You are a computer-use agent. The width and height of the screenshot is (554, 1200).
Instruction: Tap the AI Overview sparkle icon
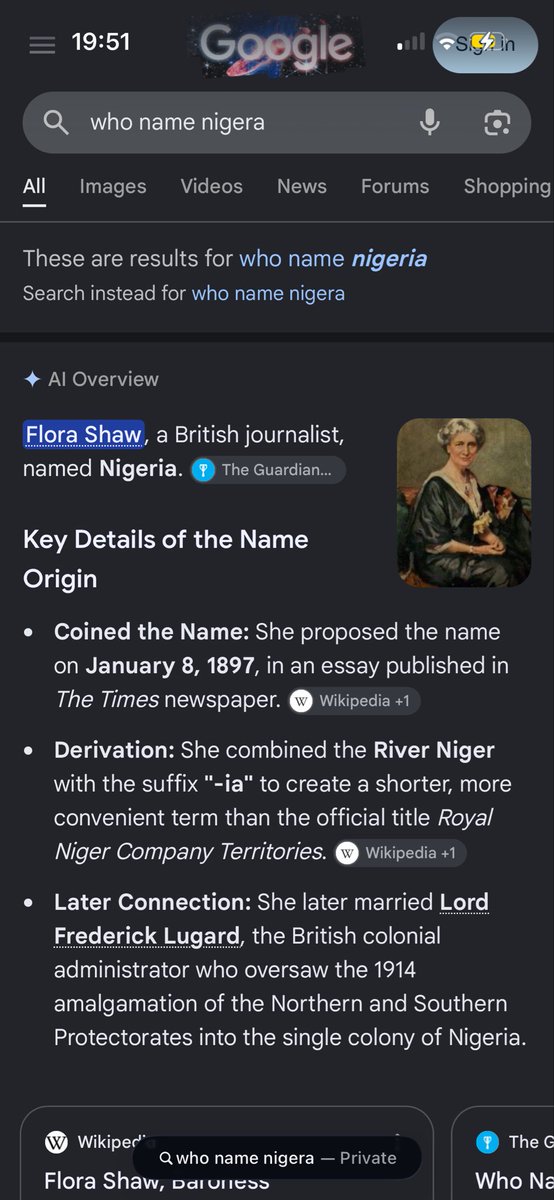[x=32, y=379]
